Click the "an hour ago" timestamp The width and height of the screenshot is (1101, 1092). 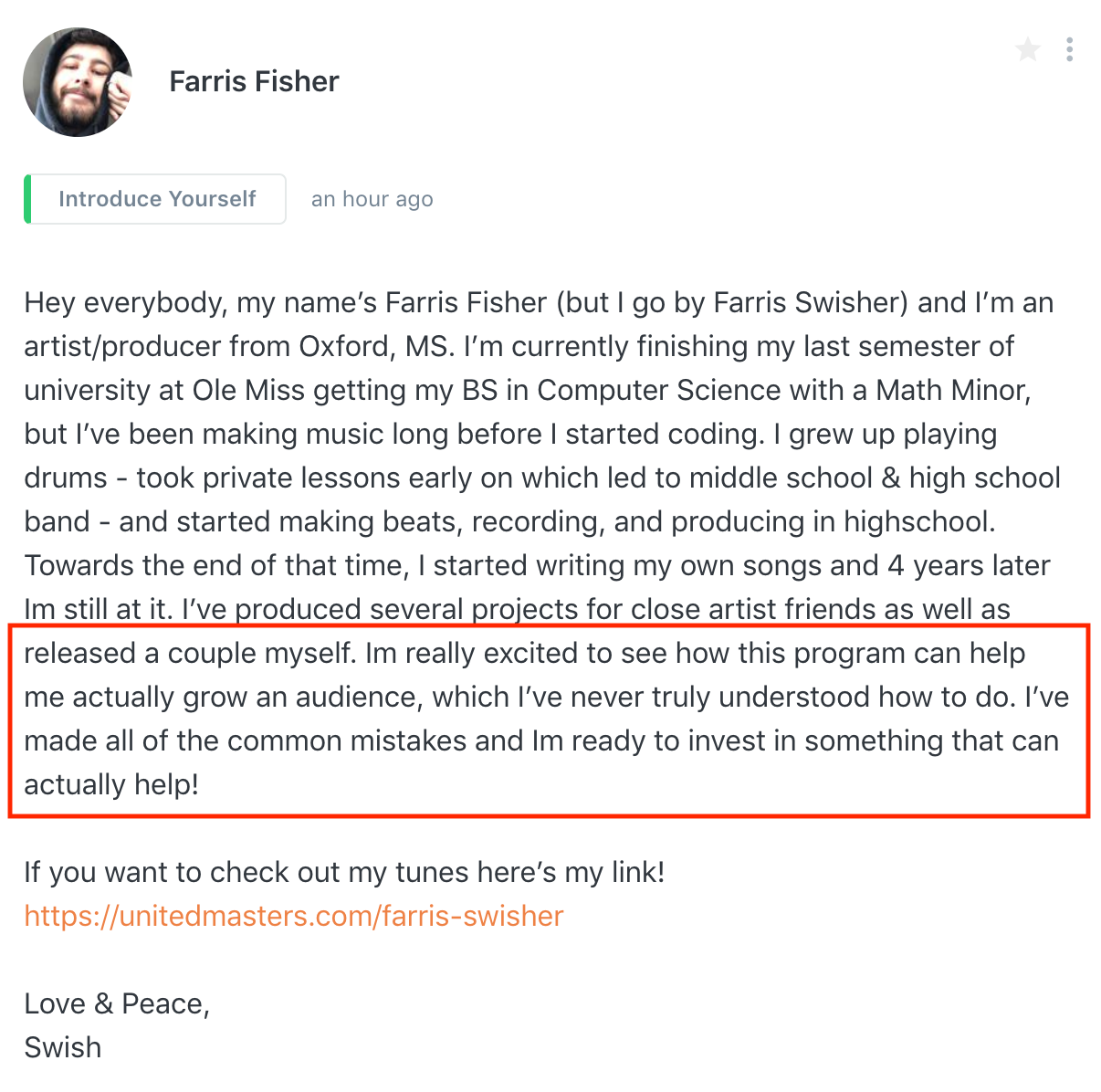pos(372,199)
